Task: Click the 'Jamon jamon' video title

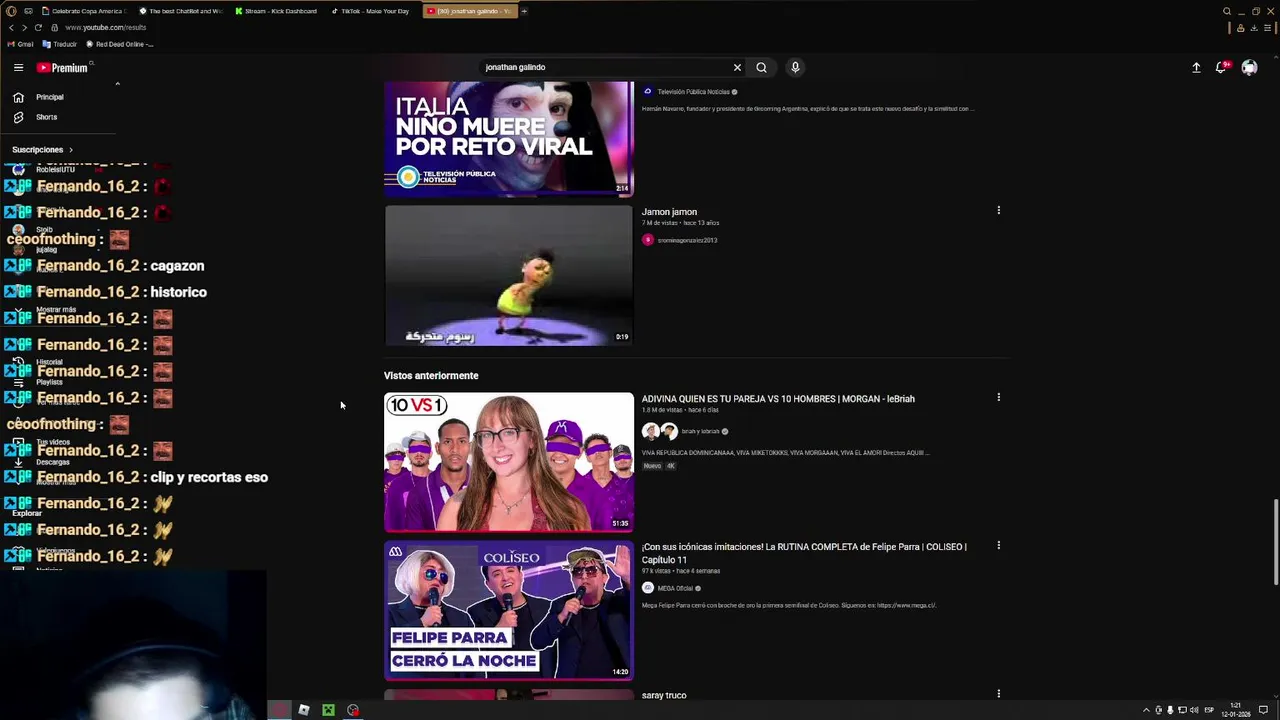Action: [669, 212]
